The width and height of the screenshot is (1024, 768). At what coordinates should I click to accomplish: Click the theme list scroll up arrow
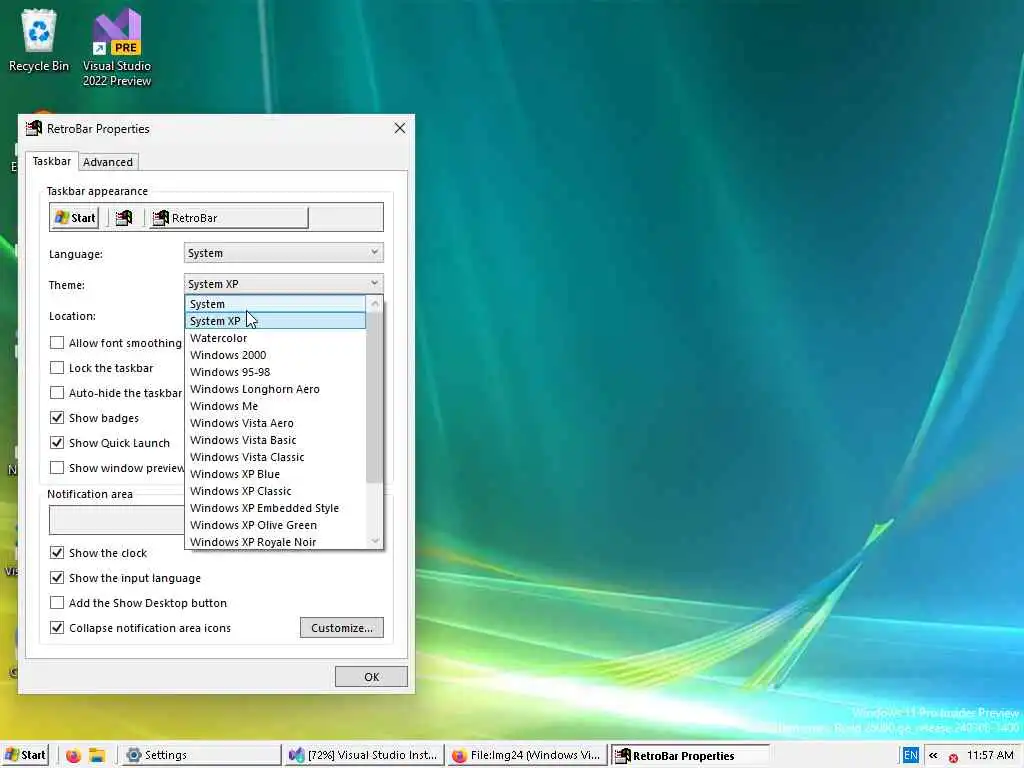point(375,303)
